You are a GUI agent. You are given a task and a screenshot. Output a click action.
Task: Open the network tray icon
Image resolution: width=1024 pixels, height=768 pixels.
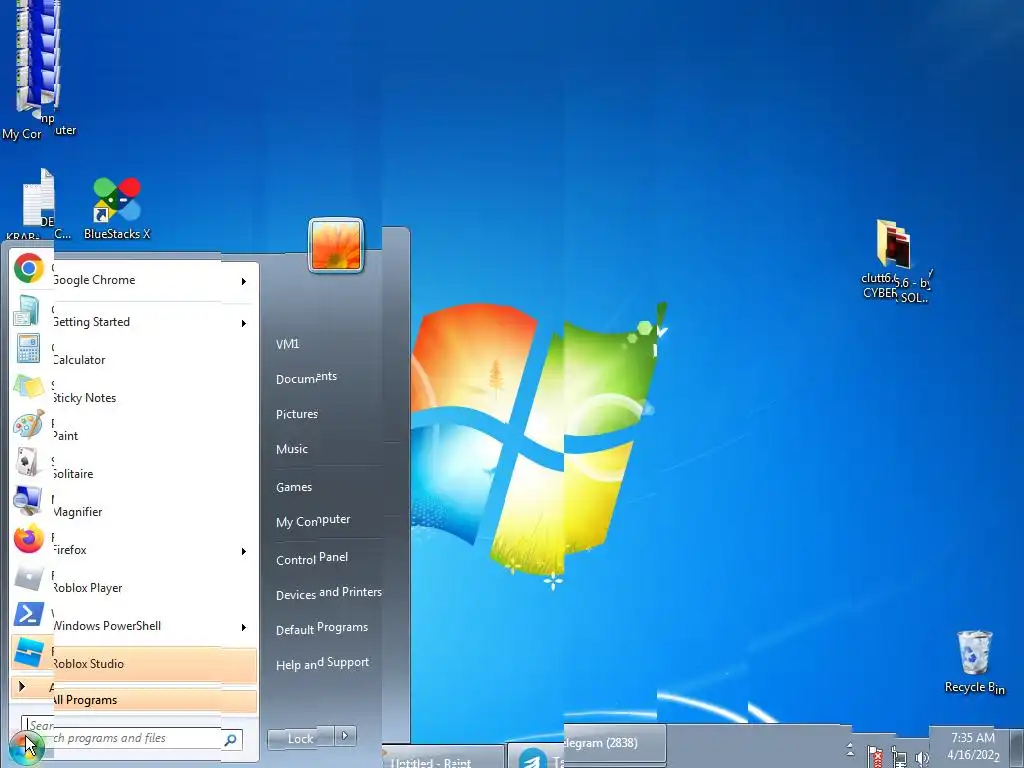tap(899, 758)
